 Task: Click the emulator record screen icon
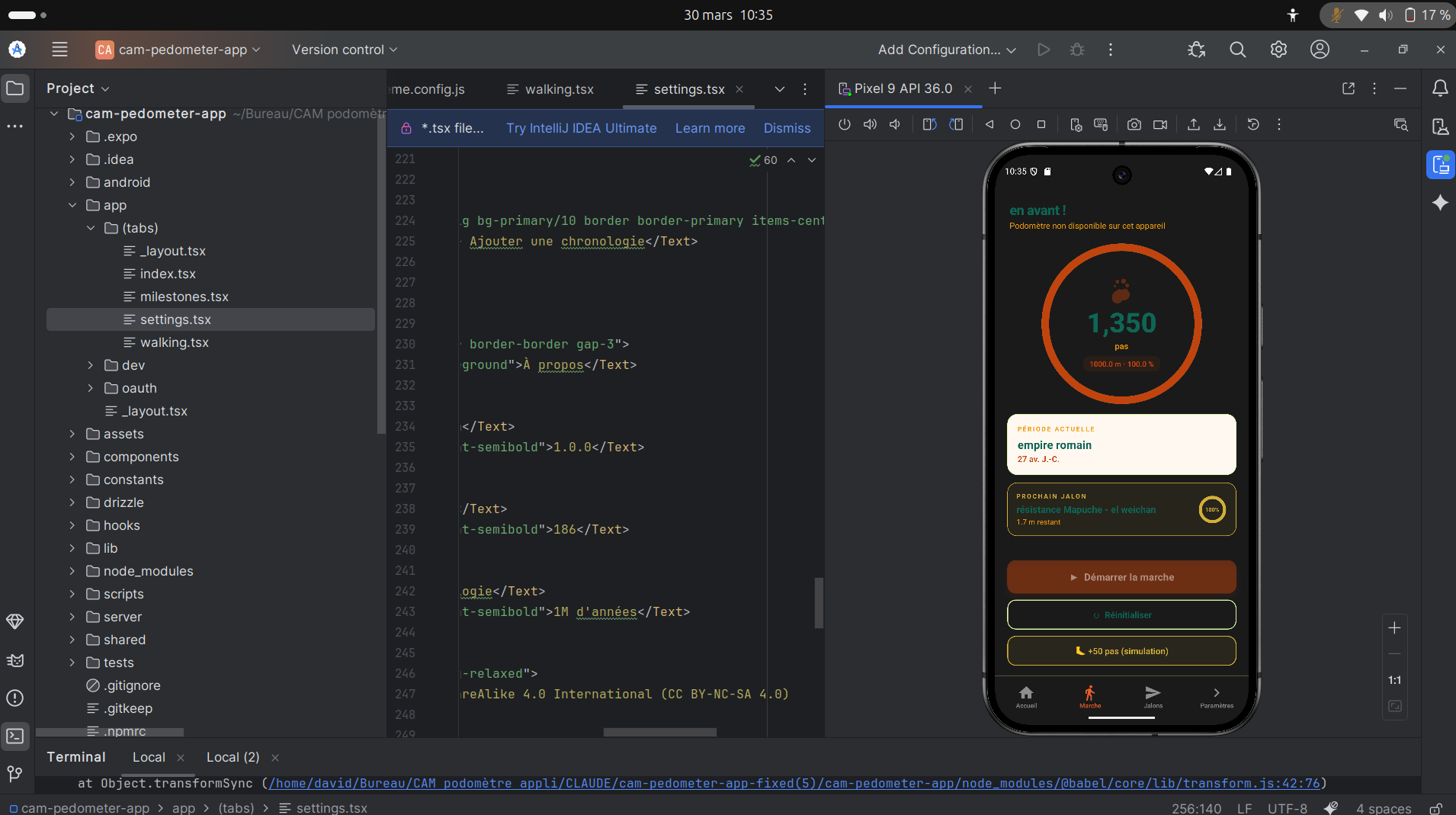(1160, 124)
